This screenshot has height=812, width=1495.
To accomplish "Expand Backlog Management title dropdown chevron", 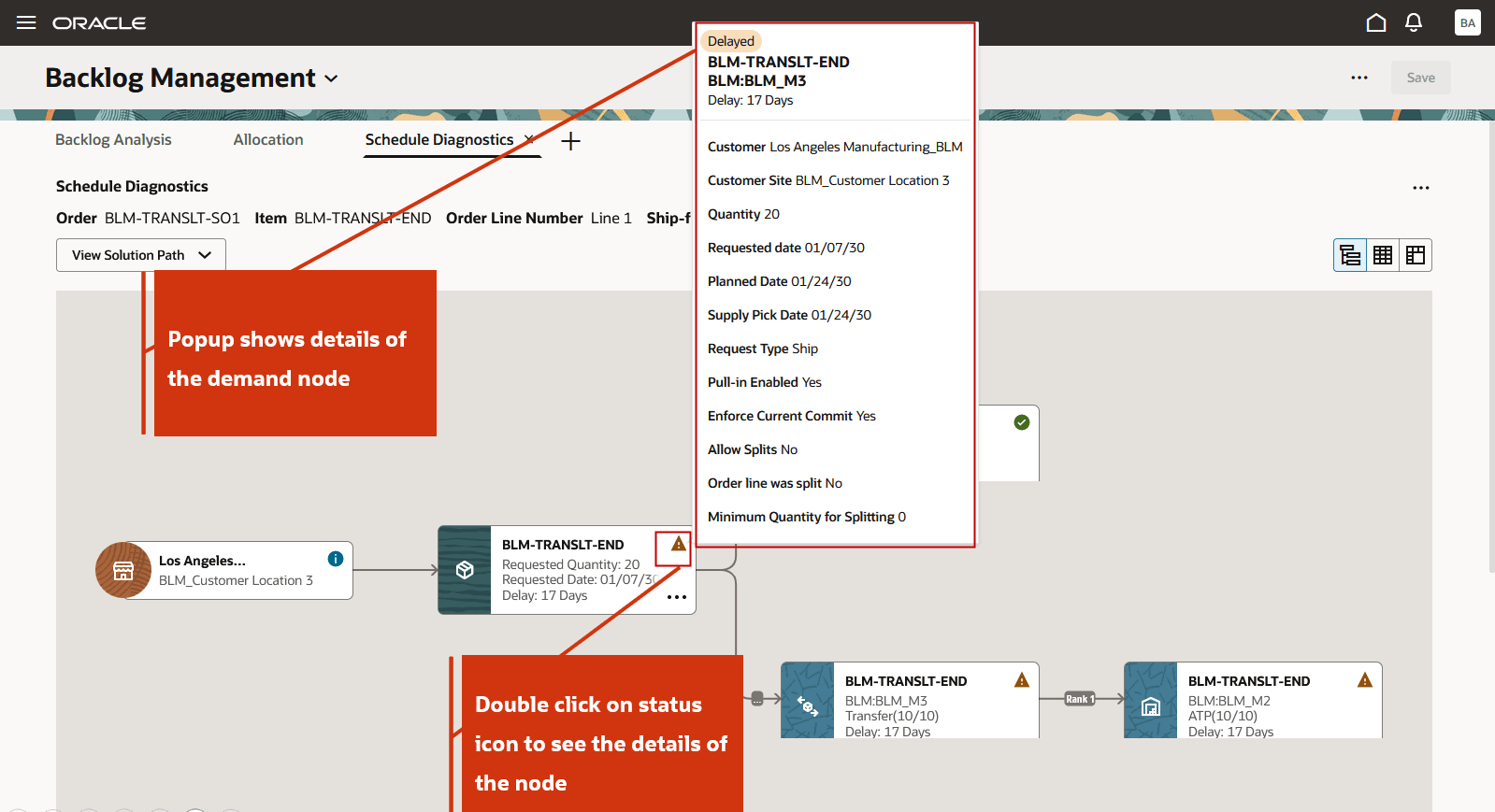I will (331, 78).
